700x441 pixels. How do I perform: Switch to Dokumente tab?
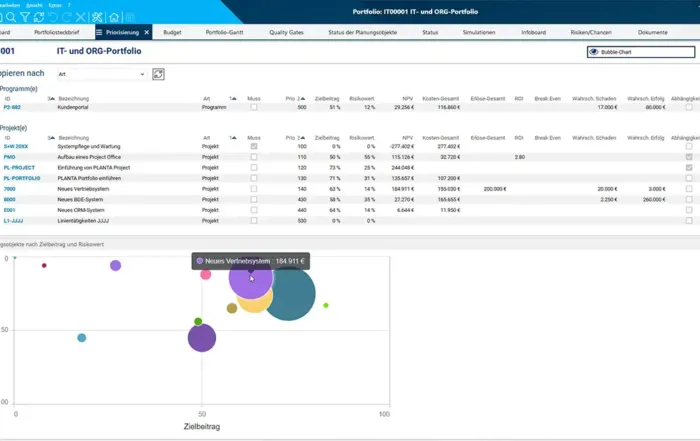pos(653,32)
